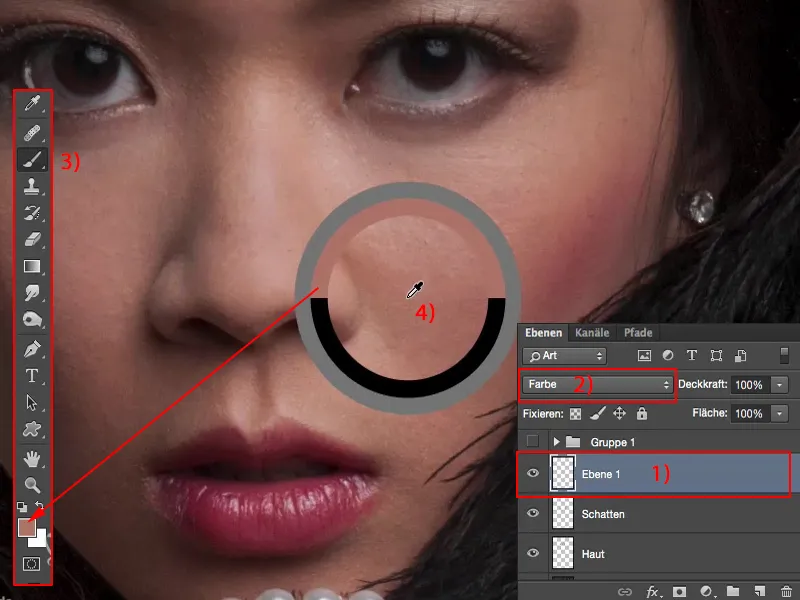Filter layers by pixel layers icon
This screenshot has height=600, width=800.
pyautogui.click(x=644, y=356)
